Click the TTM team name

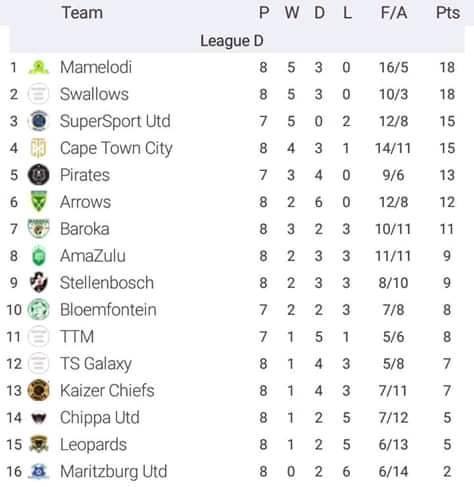[x=77, y=337]
